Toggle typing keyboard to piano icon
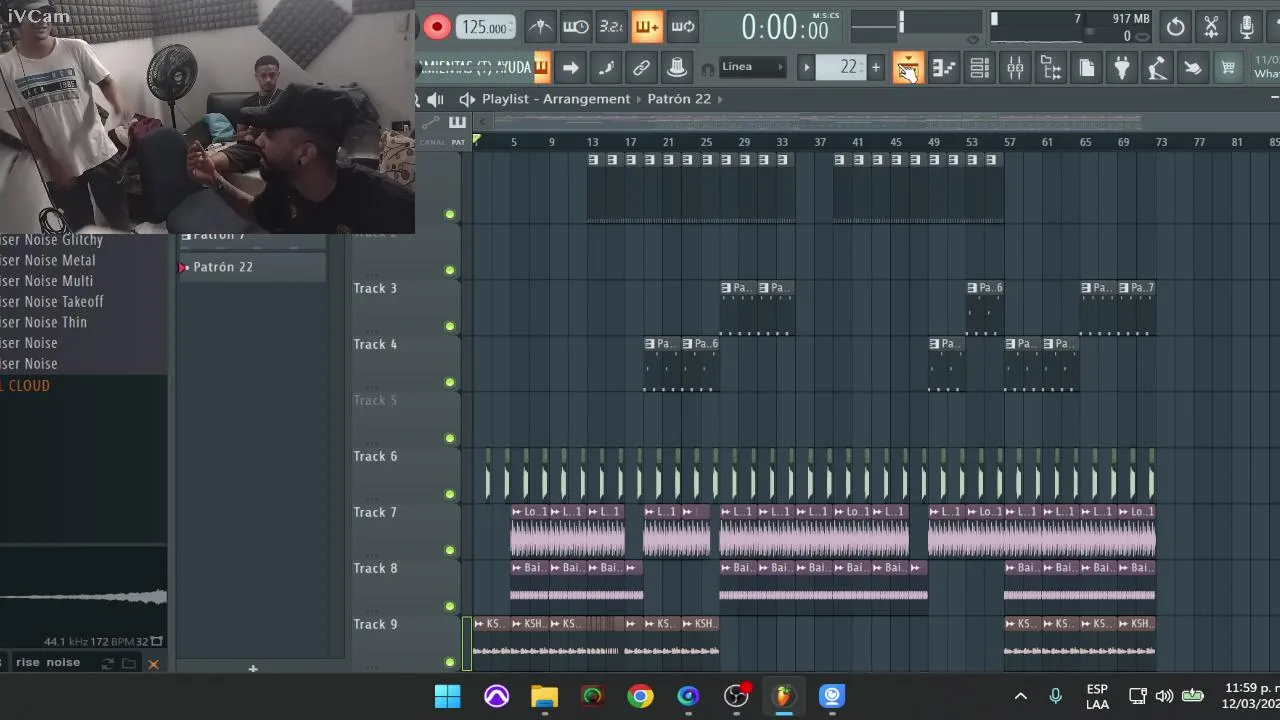 point(541,67)
